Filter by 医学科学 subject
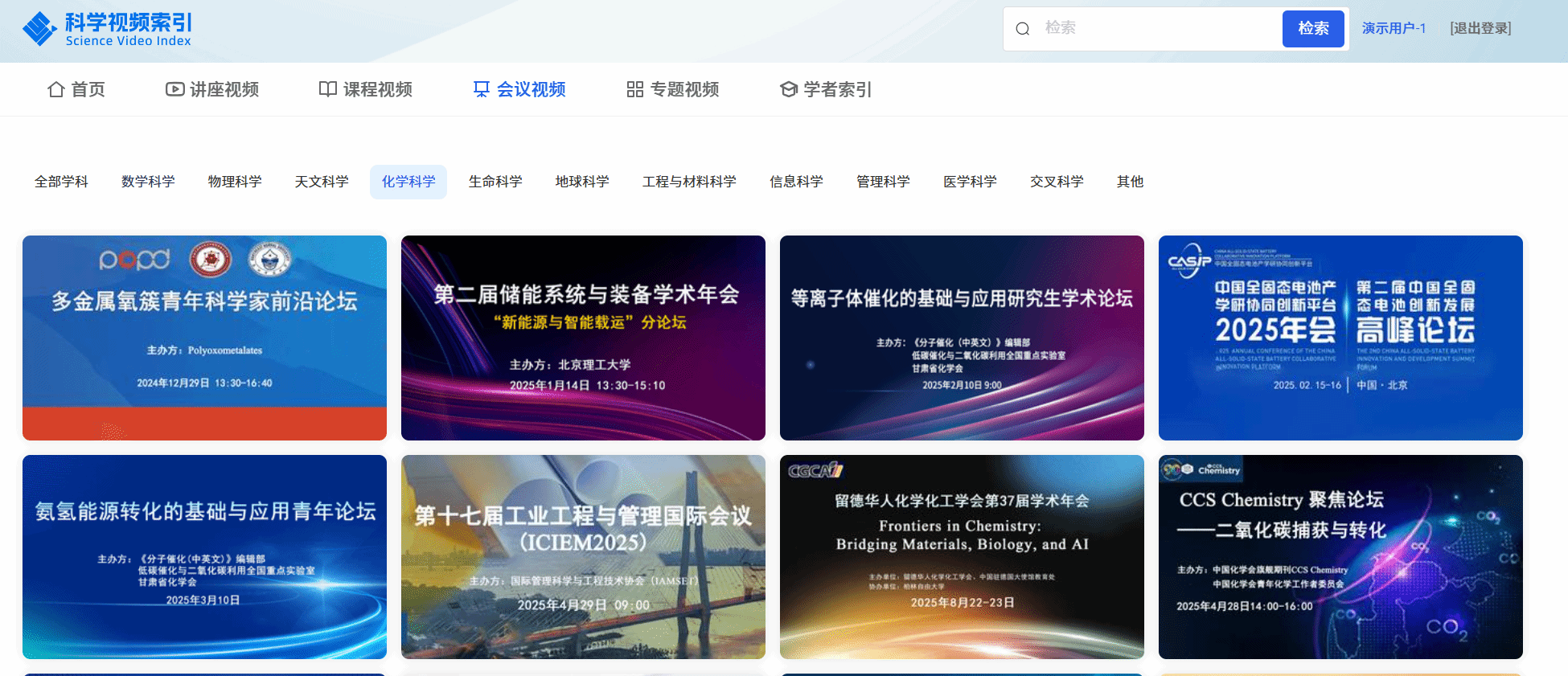This screenshot has width=1568, height=676. 970,182
